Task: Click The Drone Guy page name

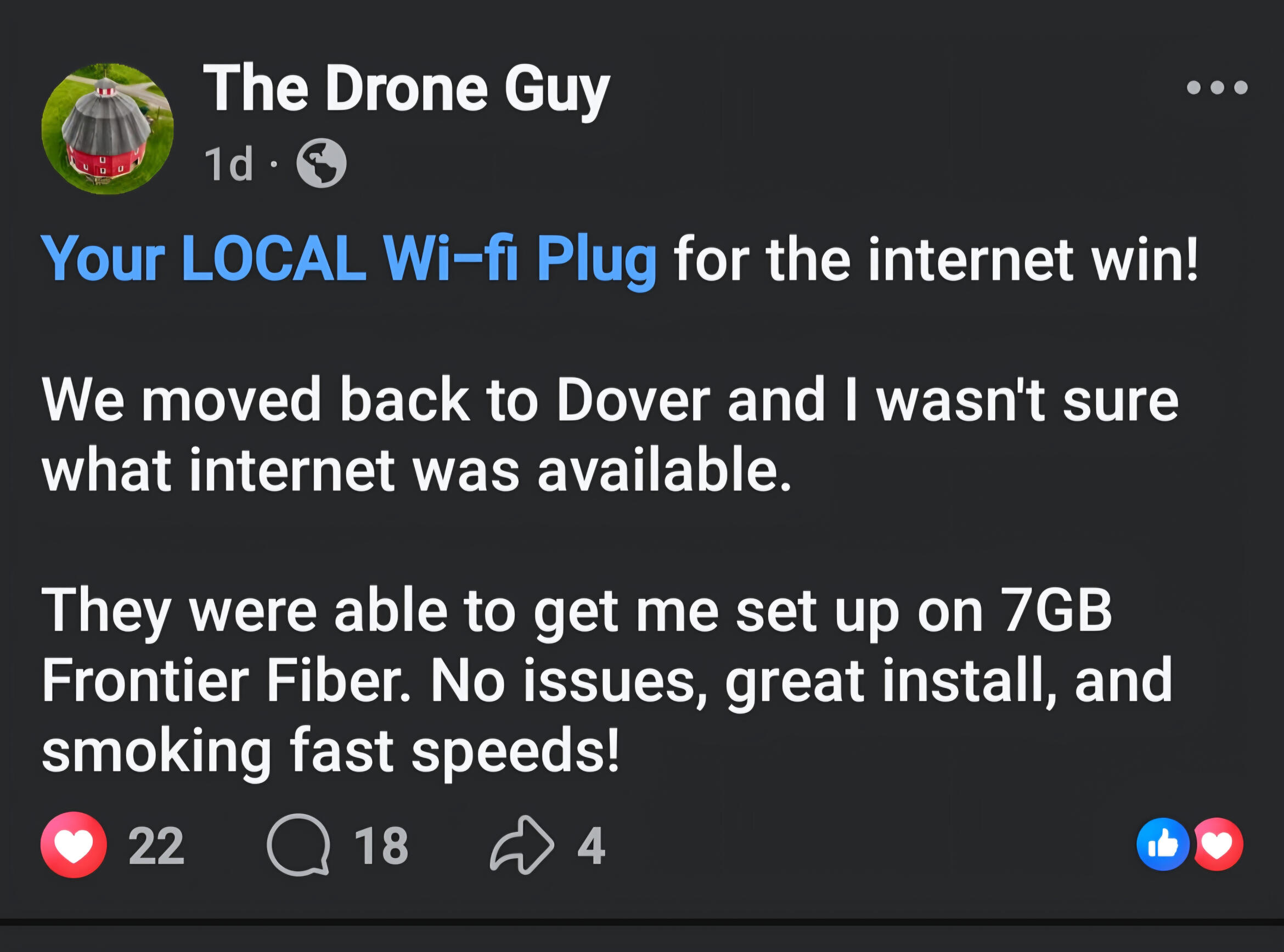Action: (x=406, y=88)
